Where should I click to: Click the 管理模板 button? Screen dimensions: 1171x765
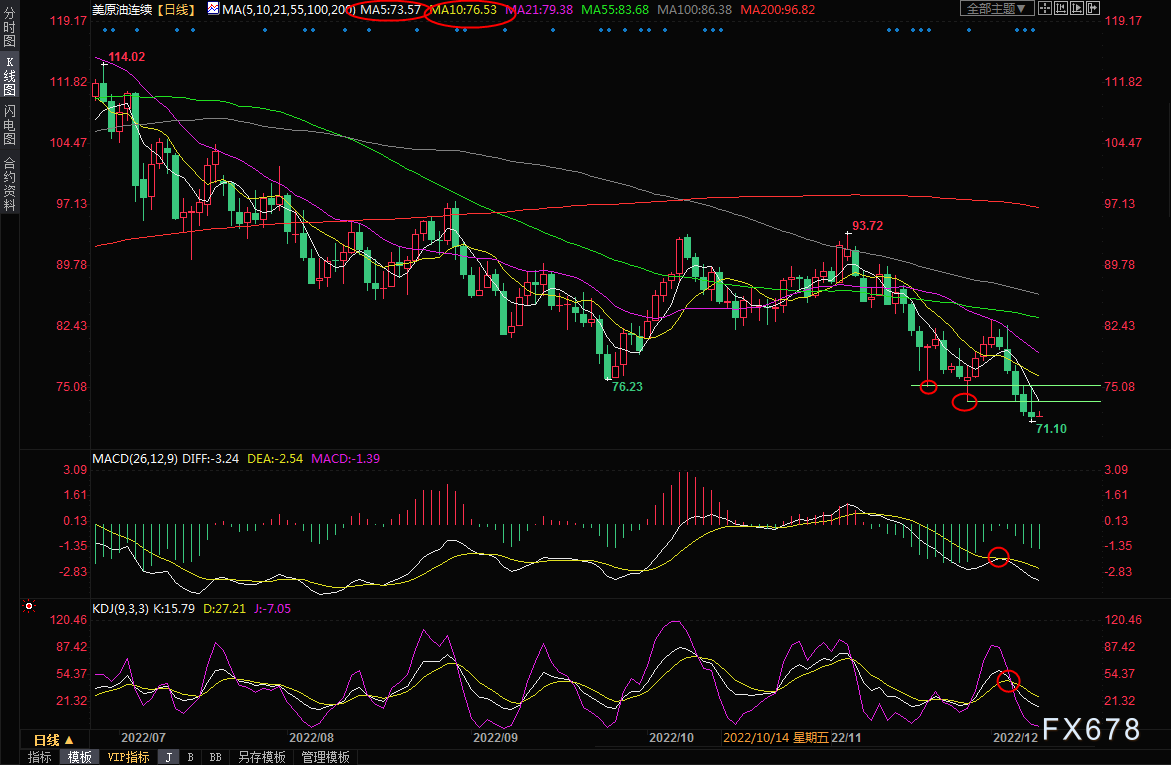point(326,757)
